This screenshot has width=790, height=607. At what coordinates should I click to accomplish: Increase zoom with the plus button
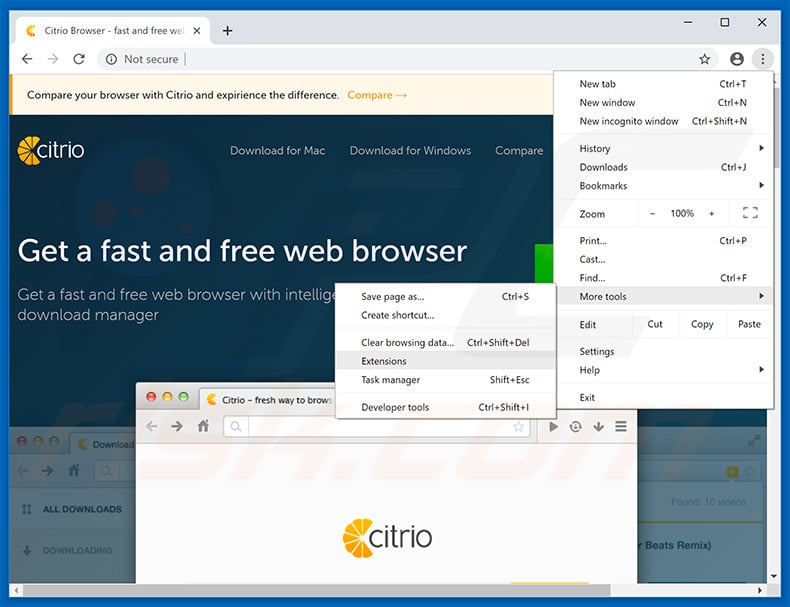click(x=711, y=214)
